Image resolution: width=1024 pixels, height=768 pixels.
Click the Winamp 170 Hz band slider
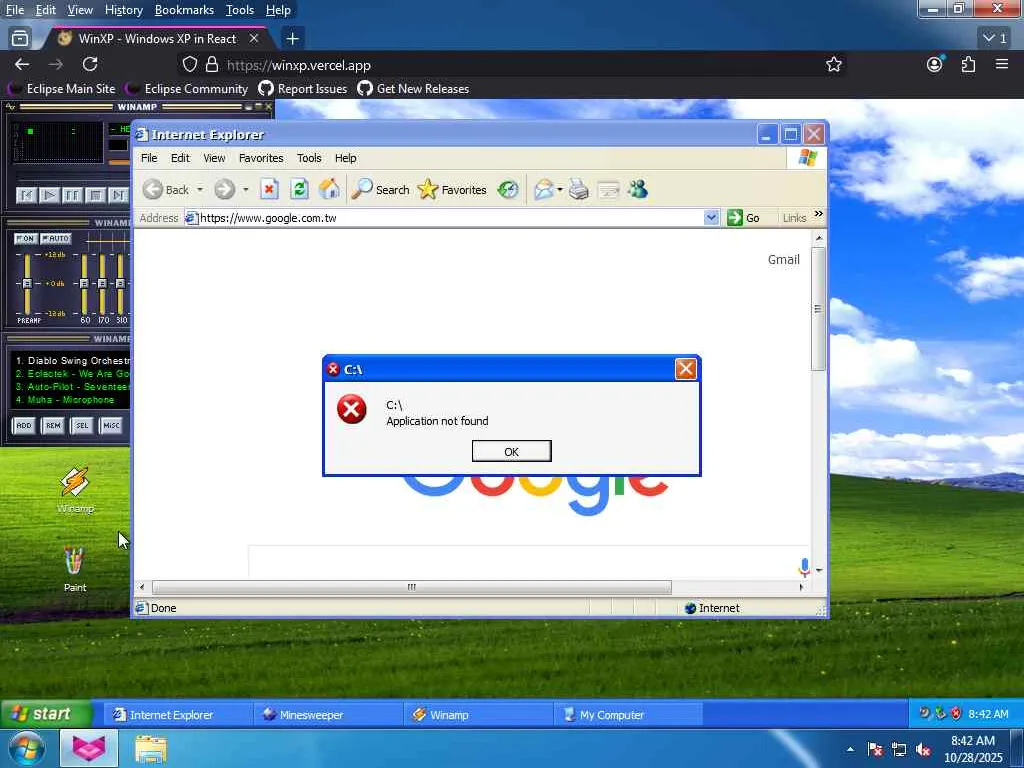click(103, 283)
